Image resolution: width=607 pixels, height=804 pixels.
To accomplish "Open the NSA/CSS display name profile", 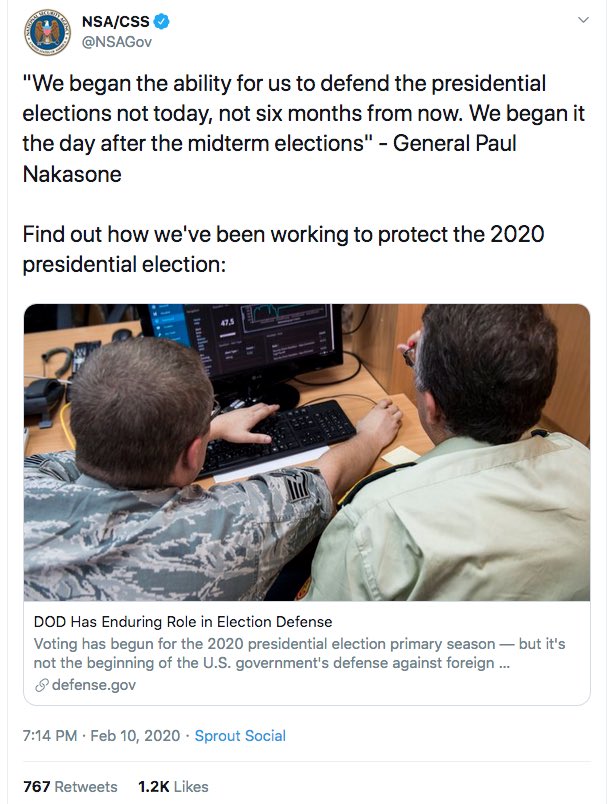I will pyautogui.click(x=115, y=21).
